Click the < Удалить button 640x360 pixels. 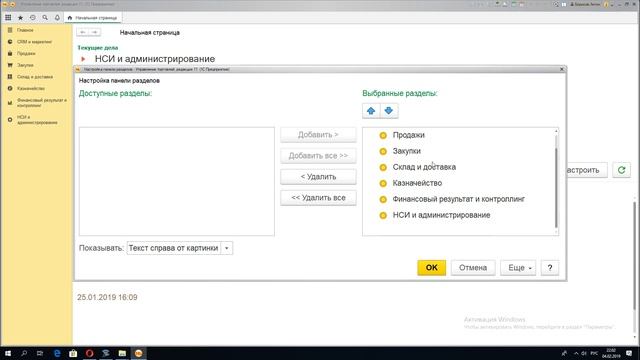click(318, 177)
